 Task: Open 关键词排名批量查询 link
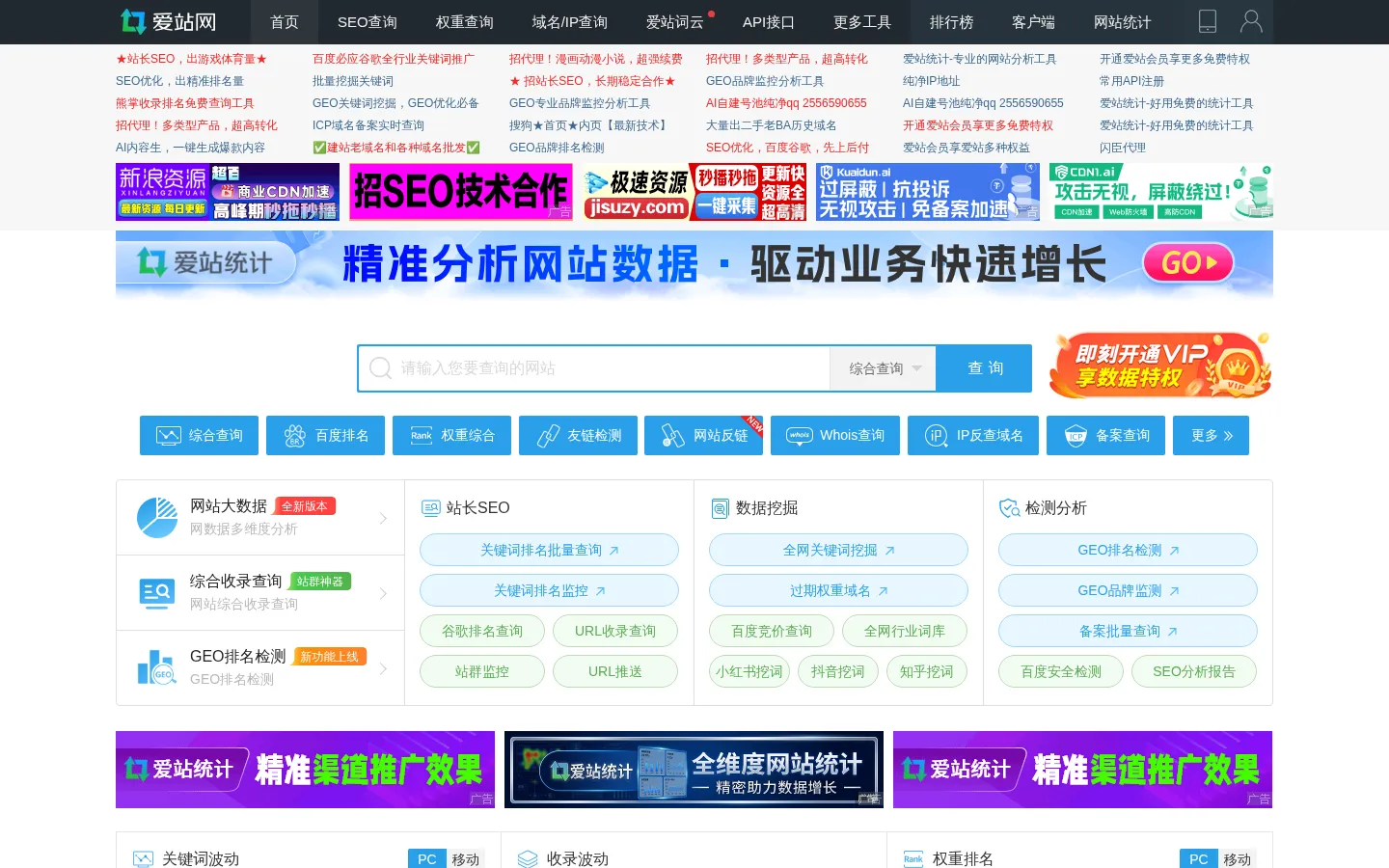click(549, 550)
